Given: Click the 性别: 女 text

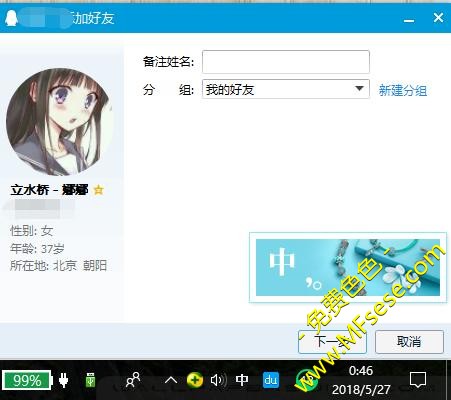Looking at the screenshot, I should pyautogui.click(x=32, y=231).
